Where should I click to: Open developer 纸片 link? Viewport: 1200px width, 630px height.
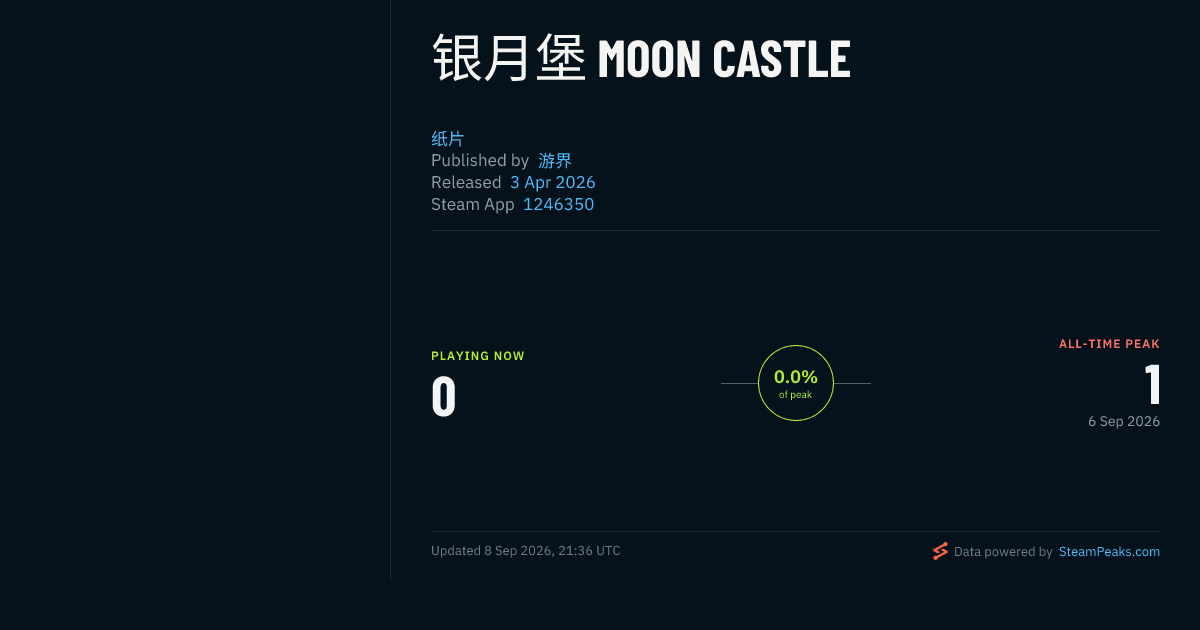447,138
